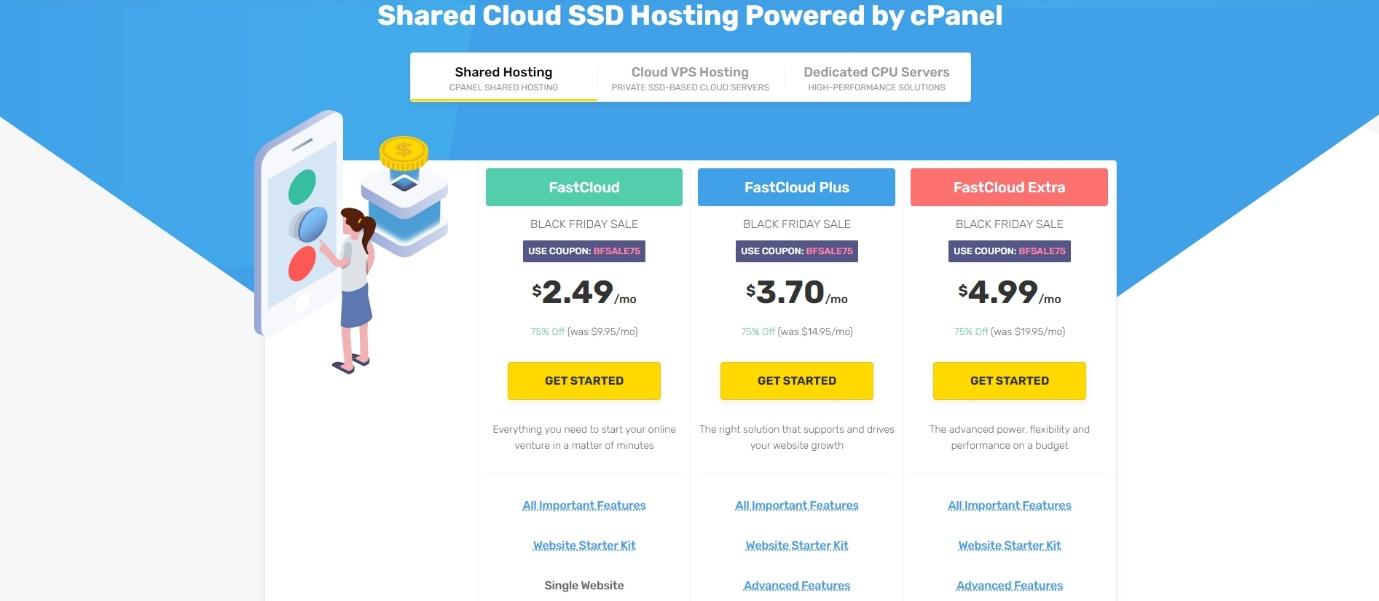Click 'The right solution that supports' description
This screenshot has height=601, width=1379.
pyautogui.click(x=797, y=437)
